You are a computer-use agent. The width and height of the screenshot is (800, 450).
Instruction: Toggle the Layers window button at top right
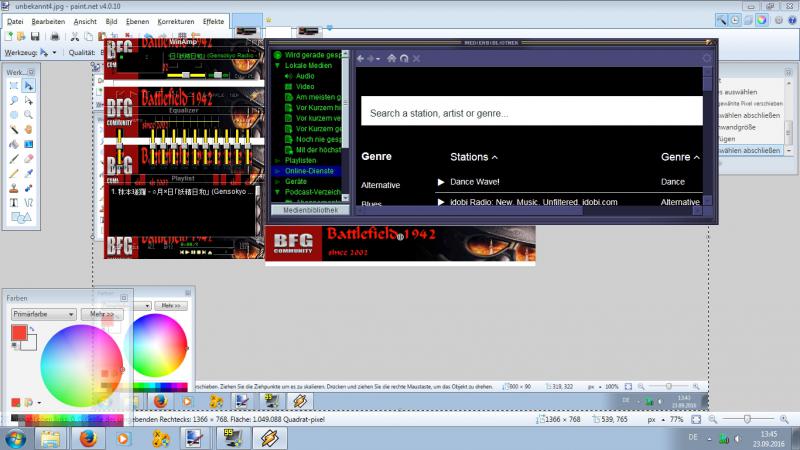pos(748,20)
